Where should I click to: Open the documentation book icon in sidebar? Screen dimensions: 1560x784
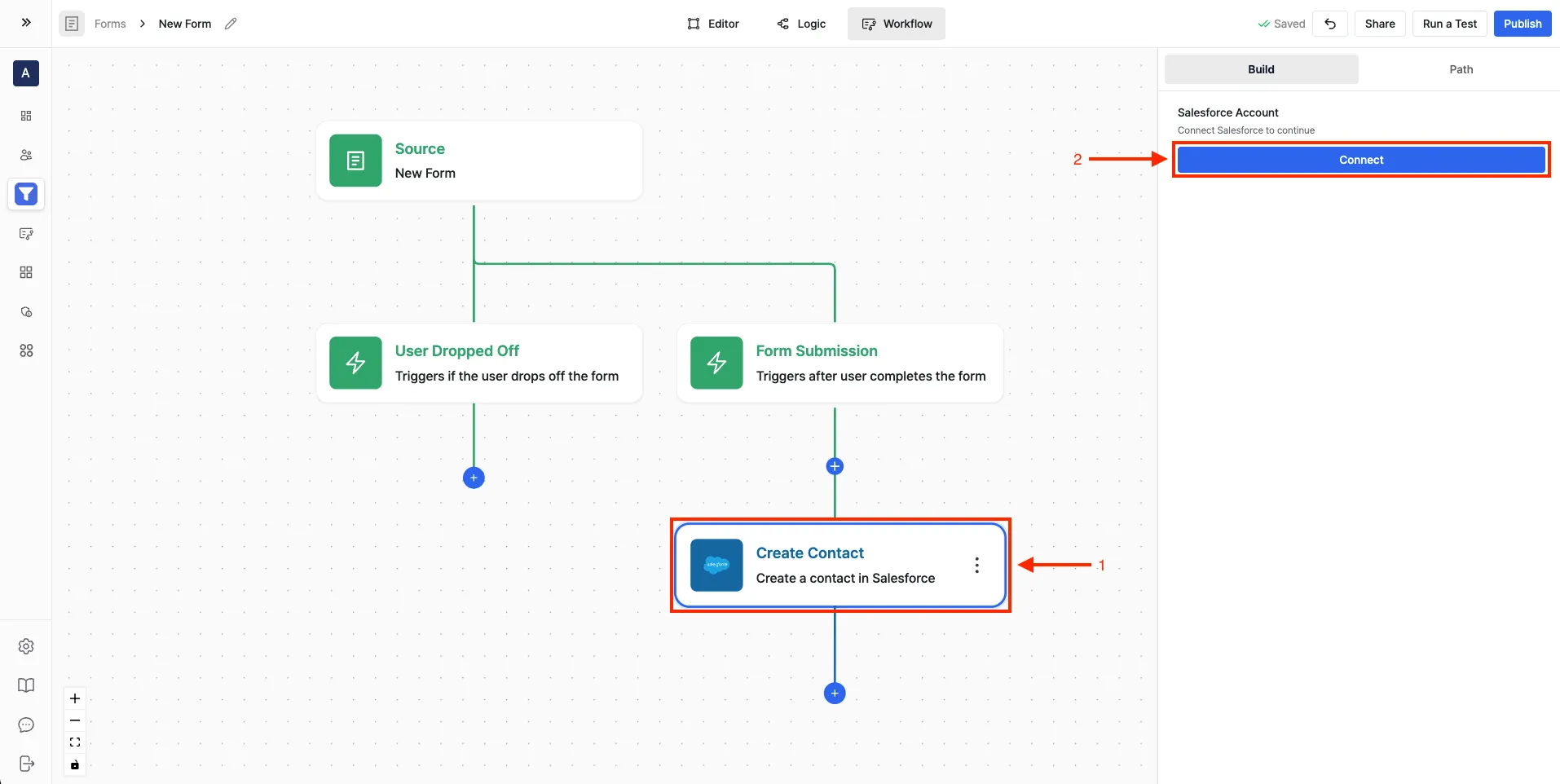click(x=25, y=685)
